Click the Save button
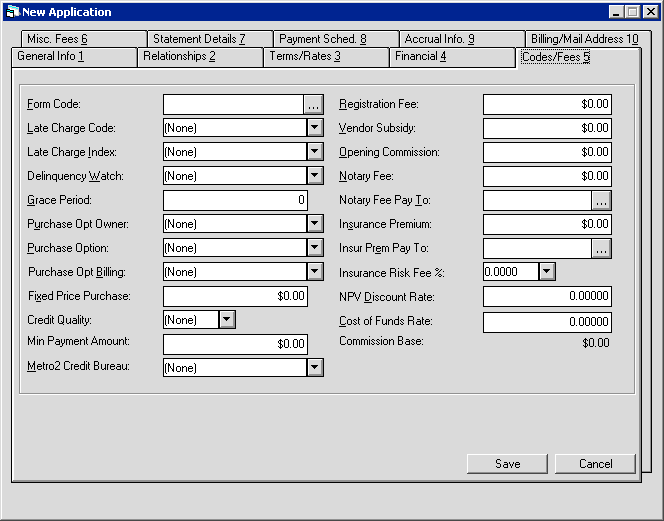This screenshot has width=664, height=521. pos(507,464)
